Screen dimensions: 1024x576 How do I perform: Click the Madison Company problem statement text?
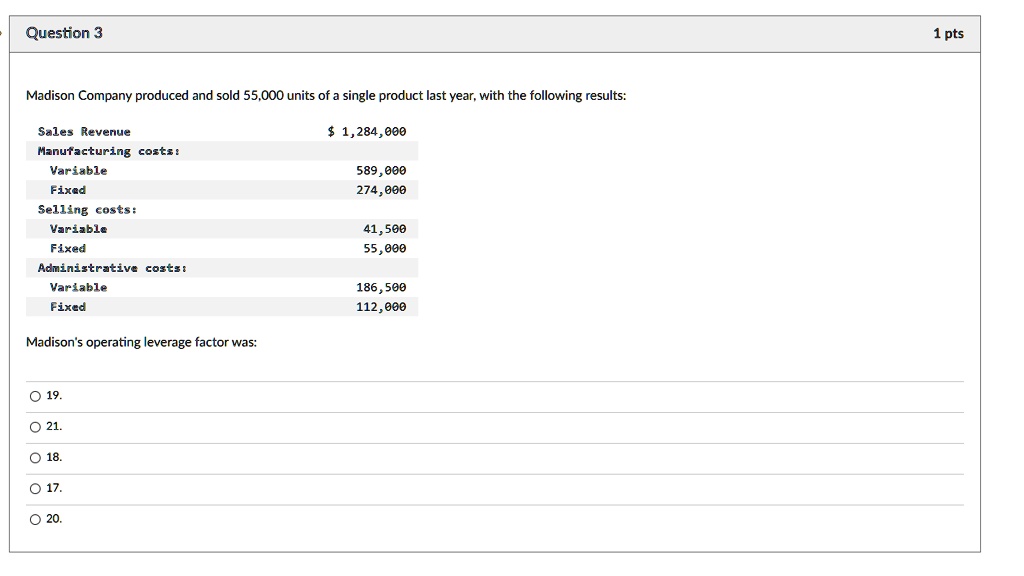point(326,96)
